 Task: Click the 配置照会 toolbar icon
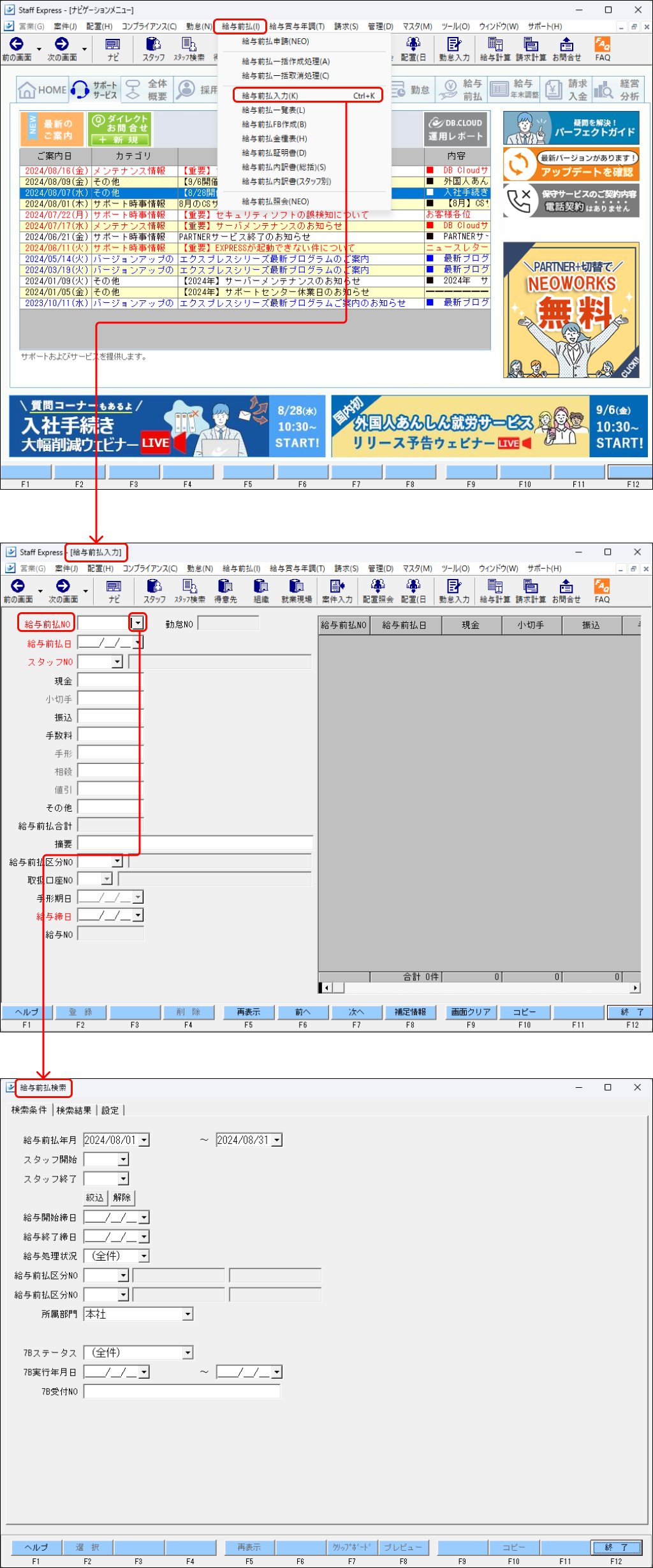pos(378,590)
